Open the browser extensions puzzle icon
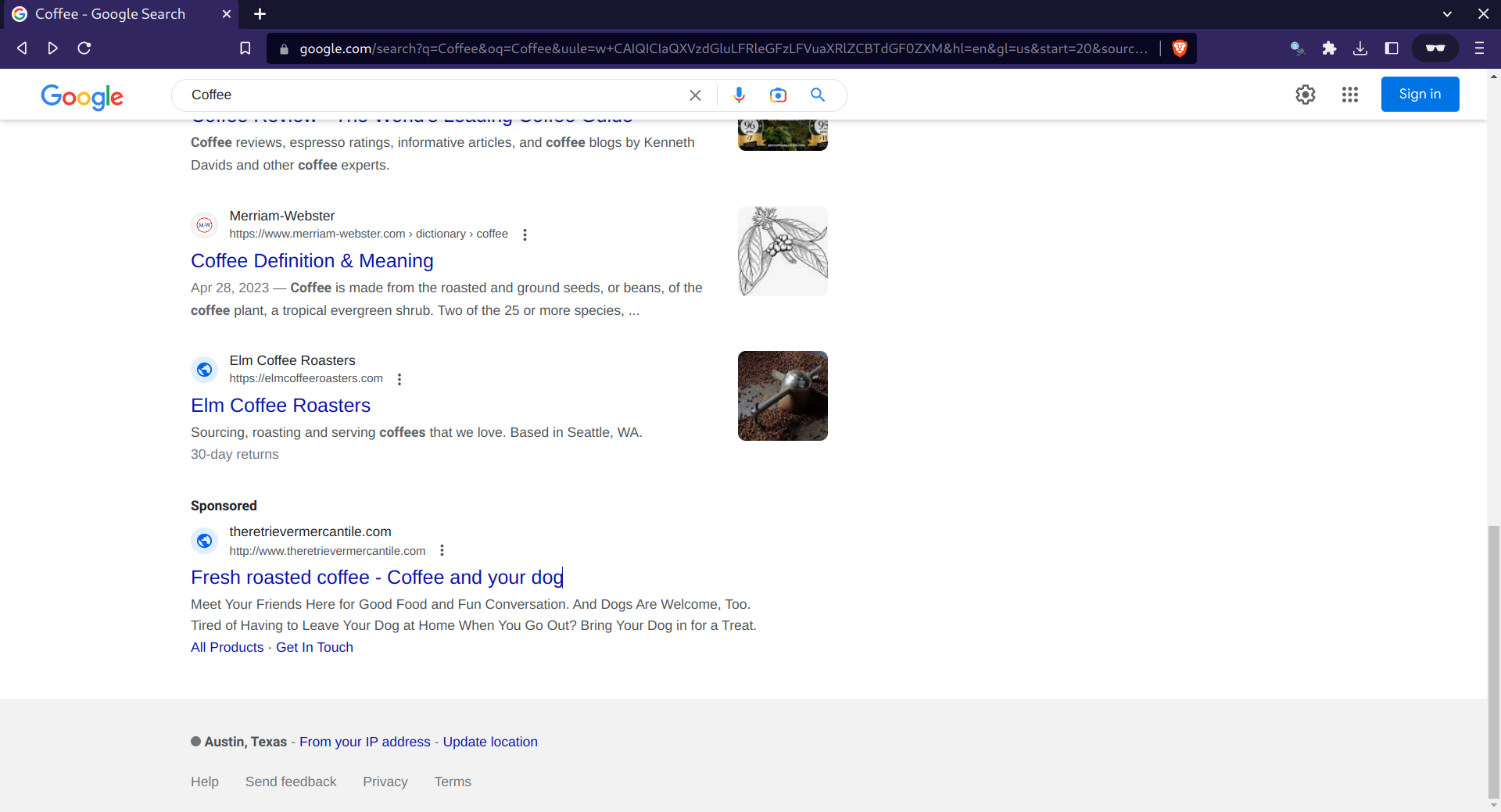This screenshot has height=812, width=1501. pos(1329,48)
